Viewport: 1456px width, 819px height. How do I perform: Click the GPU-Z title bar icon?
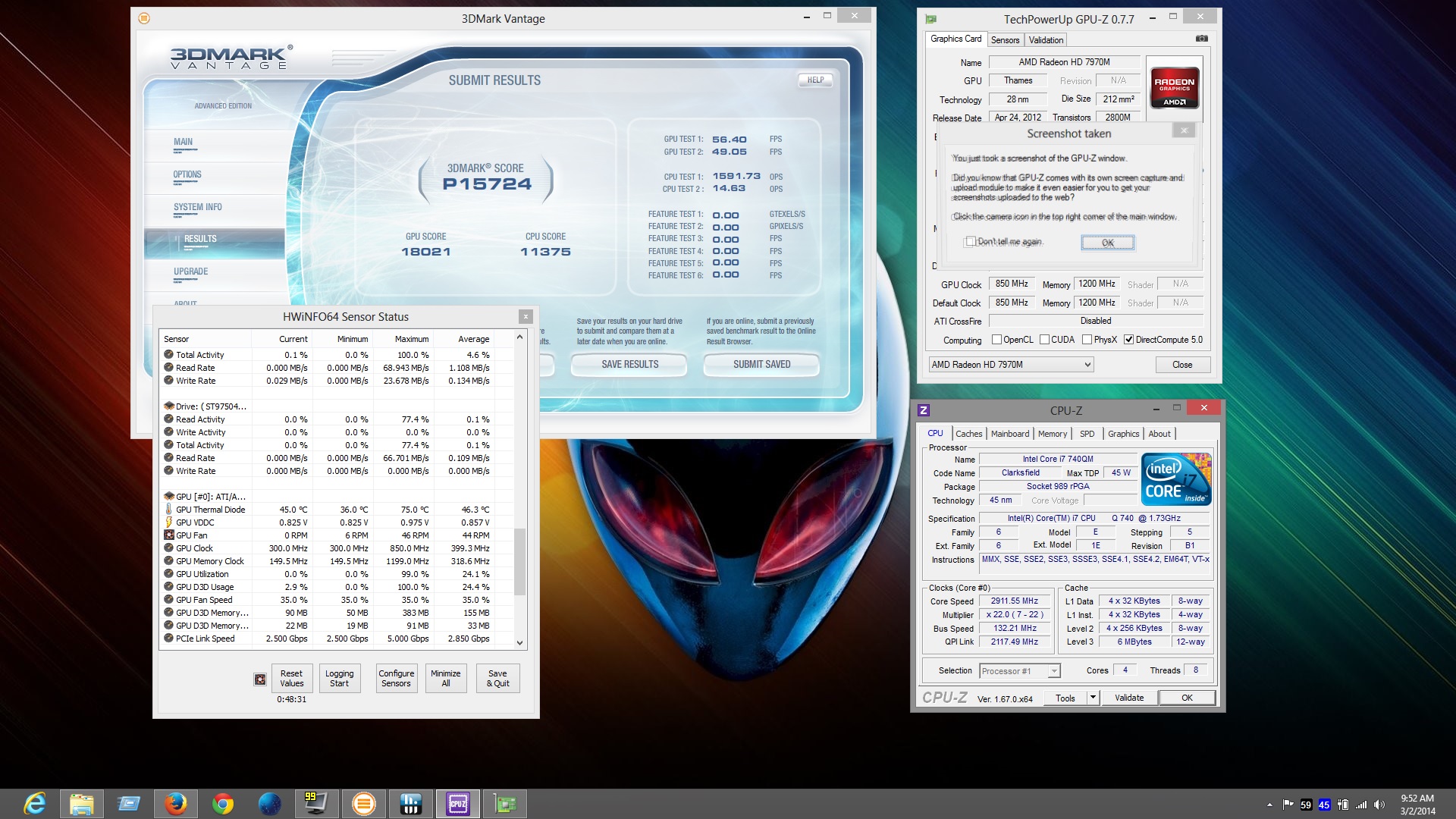931,19
